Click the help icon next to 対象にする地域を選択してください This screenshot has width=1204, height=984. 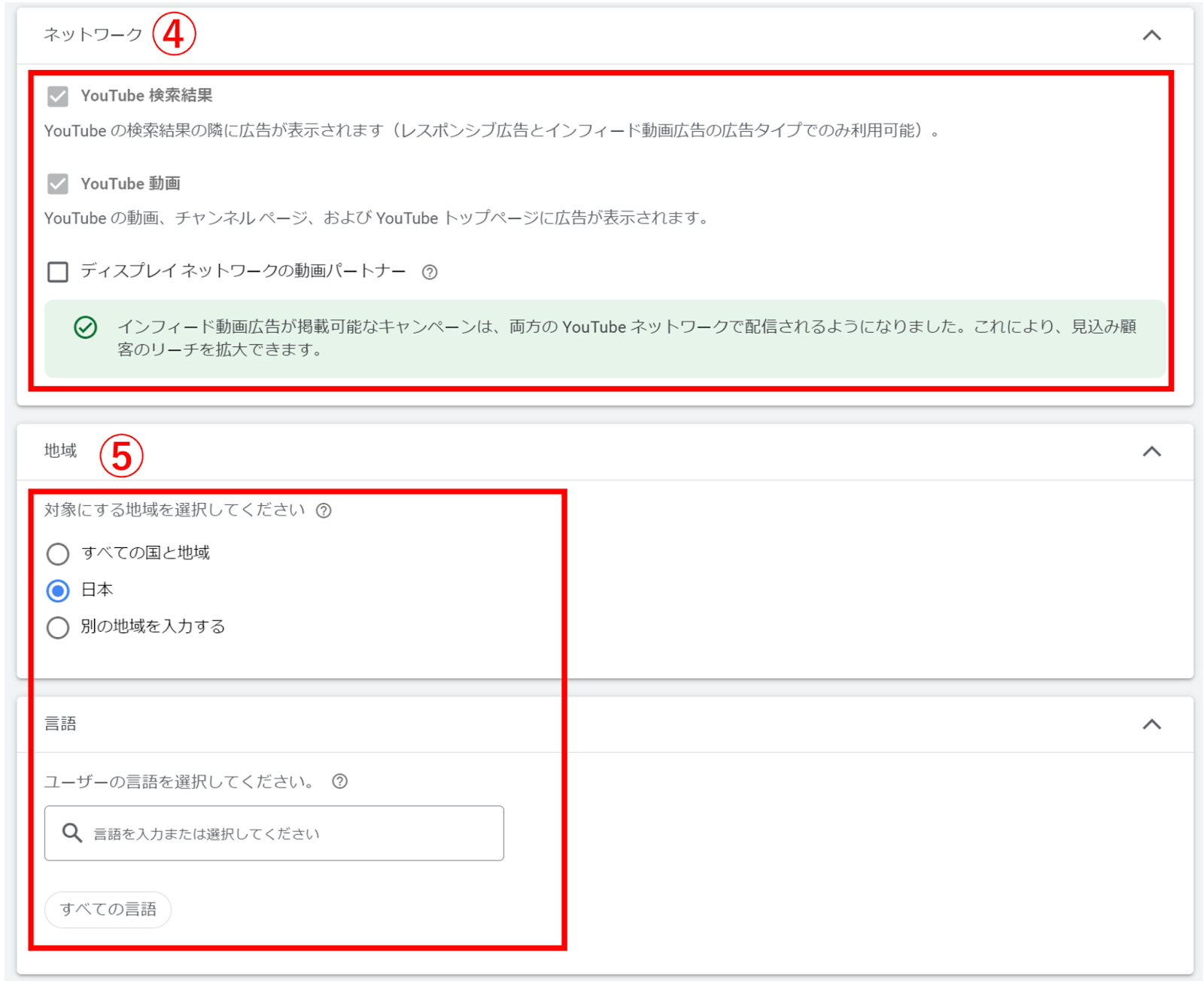pyautogui.click(x=324, y=511)
